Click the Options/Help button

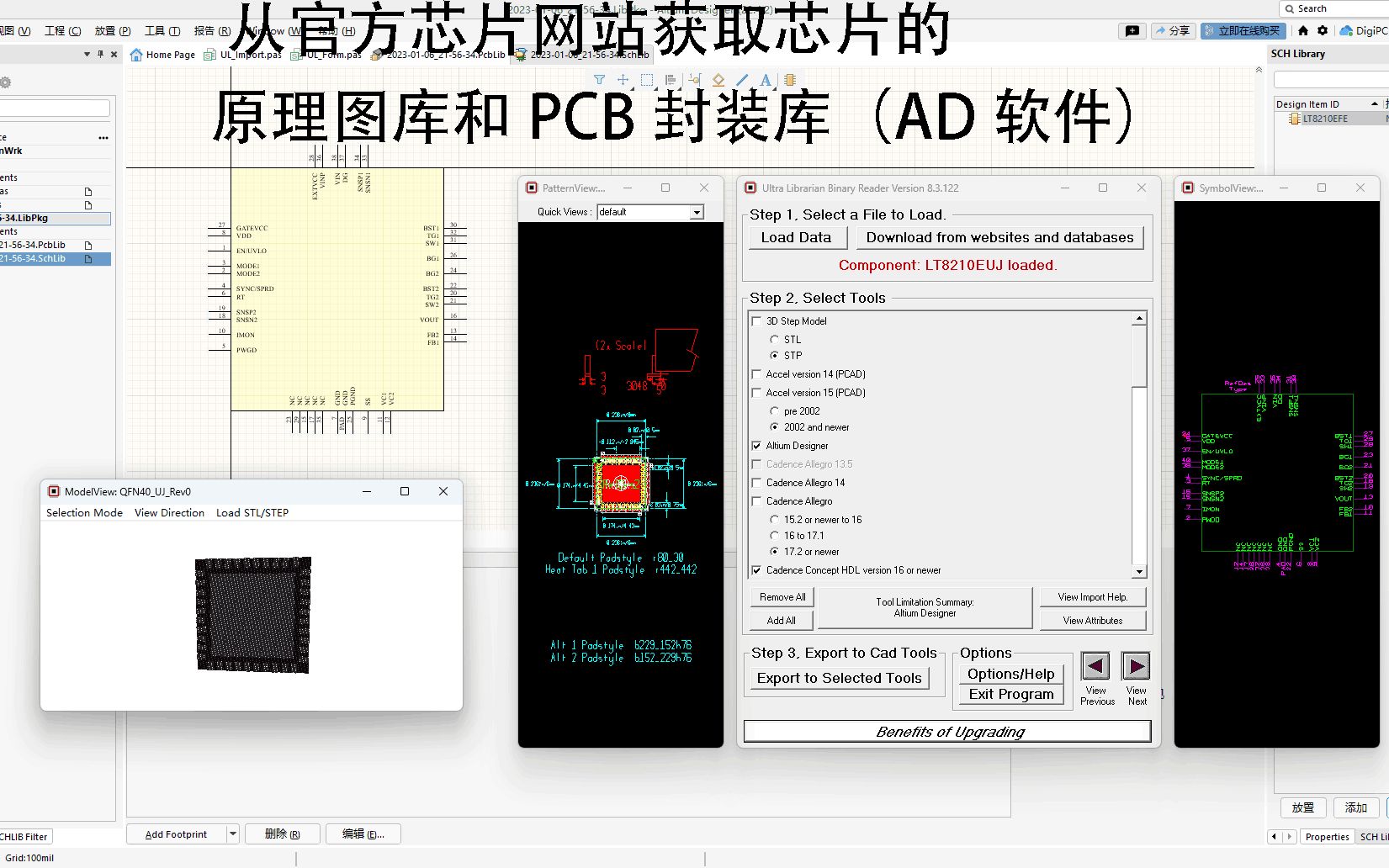[1011, 674]
